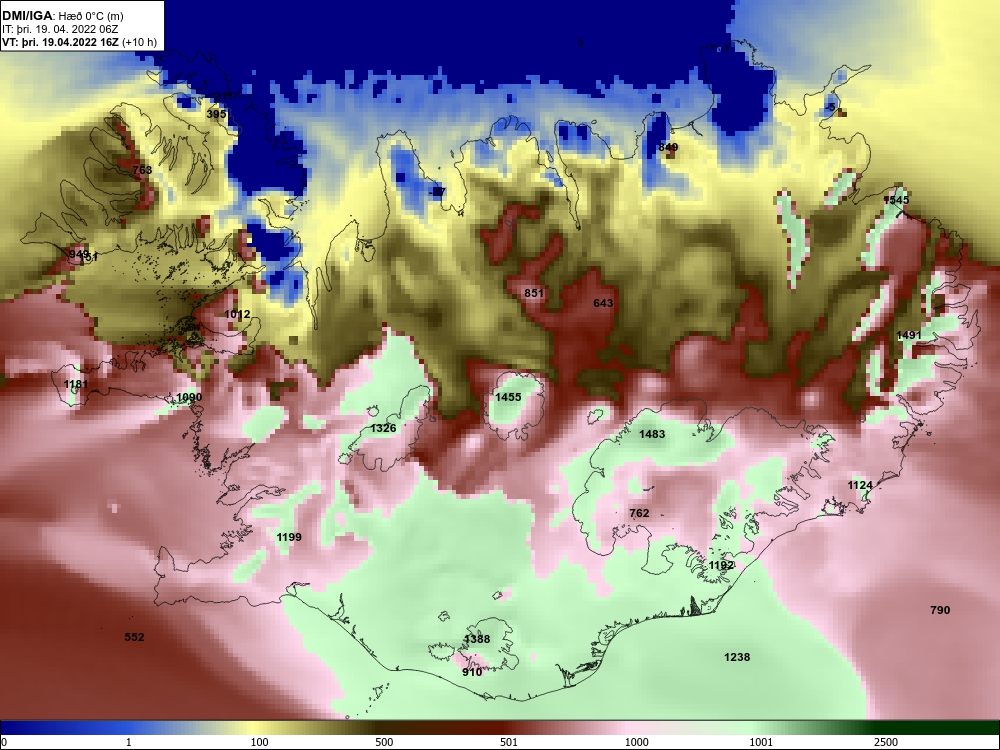Screen dimensions: 1000x750
Task: Click the legend label 500
Action: click(384, 742)
